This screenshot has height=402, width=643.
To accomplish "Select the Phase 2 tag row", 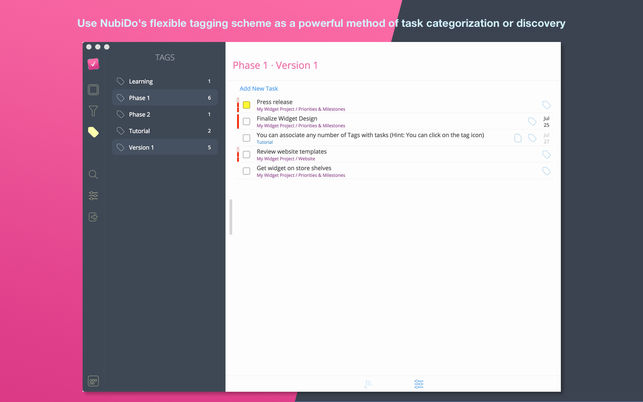I will click(x=165, y=114).
